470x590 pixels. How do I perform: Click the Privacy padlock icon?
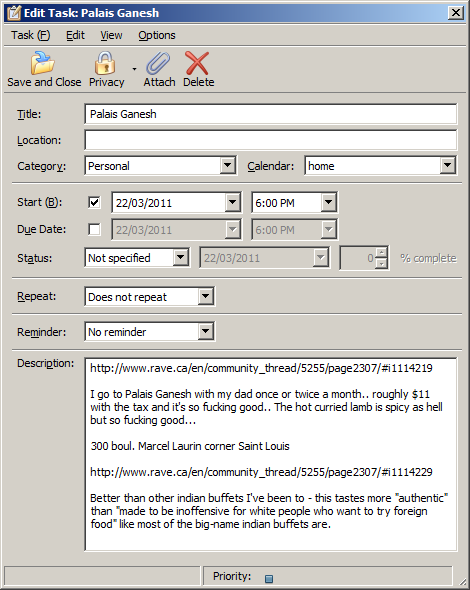[105, 63]
